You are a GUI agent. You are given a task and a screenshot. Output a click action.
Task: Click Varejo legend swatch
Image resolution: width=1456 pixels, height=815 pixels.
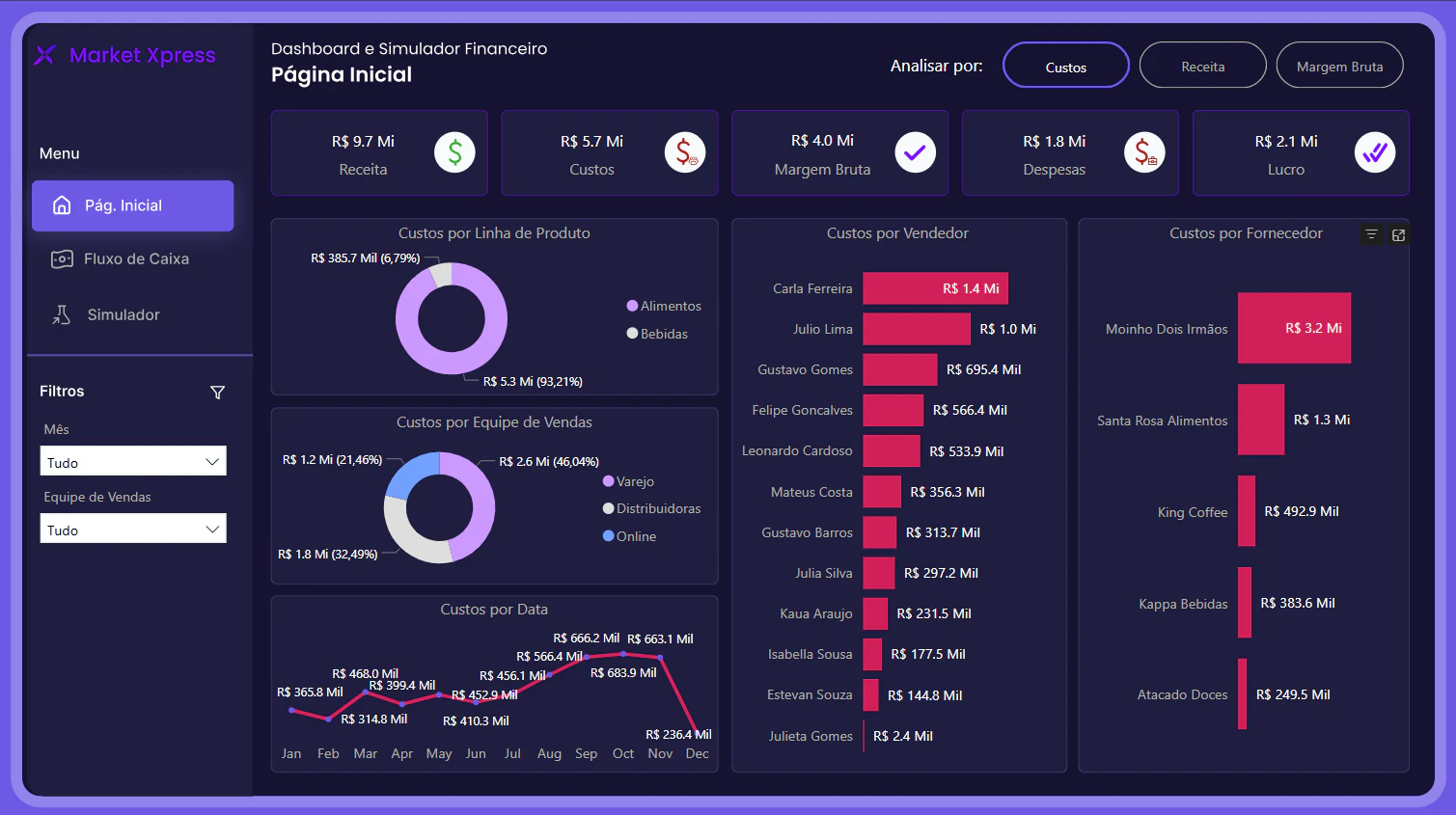tap(609, 481)
